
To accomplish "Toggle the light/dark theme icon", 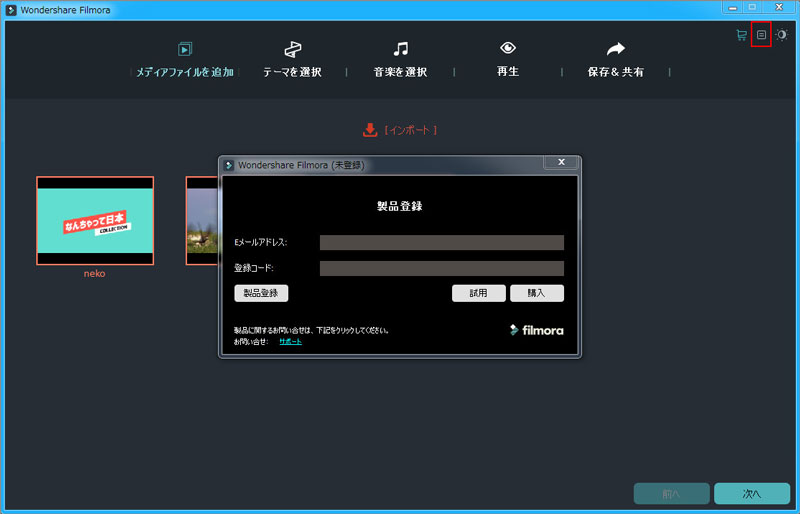I will tap(782, 35).
